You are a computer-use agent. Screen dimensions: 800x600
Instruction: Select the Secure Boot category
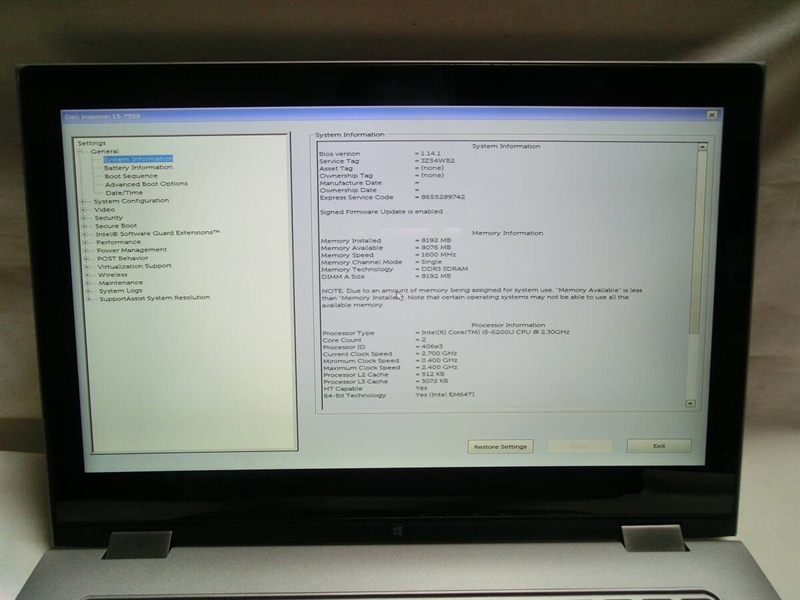[x=116, y=226]
